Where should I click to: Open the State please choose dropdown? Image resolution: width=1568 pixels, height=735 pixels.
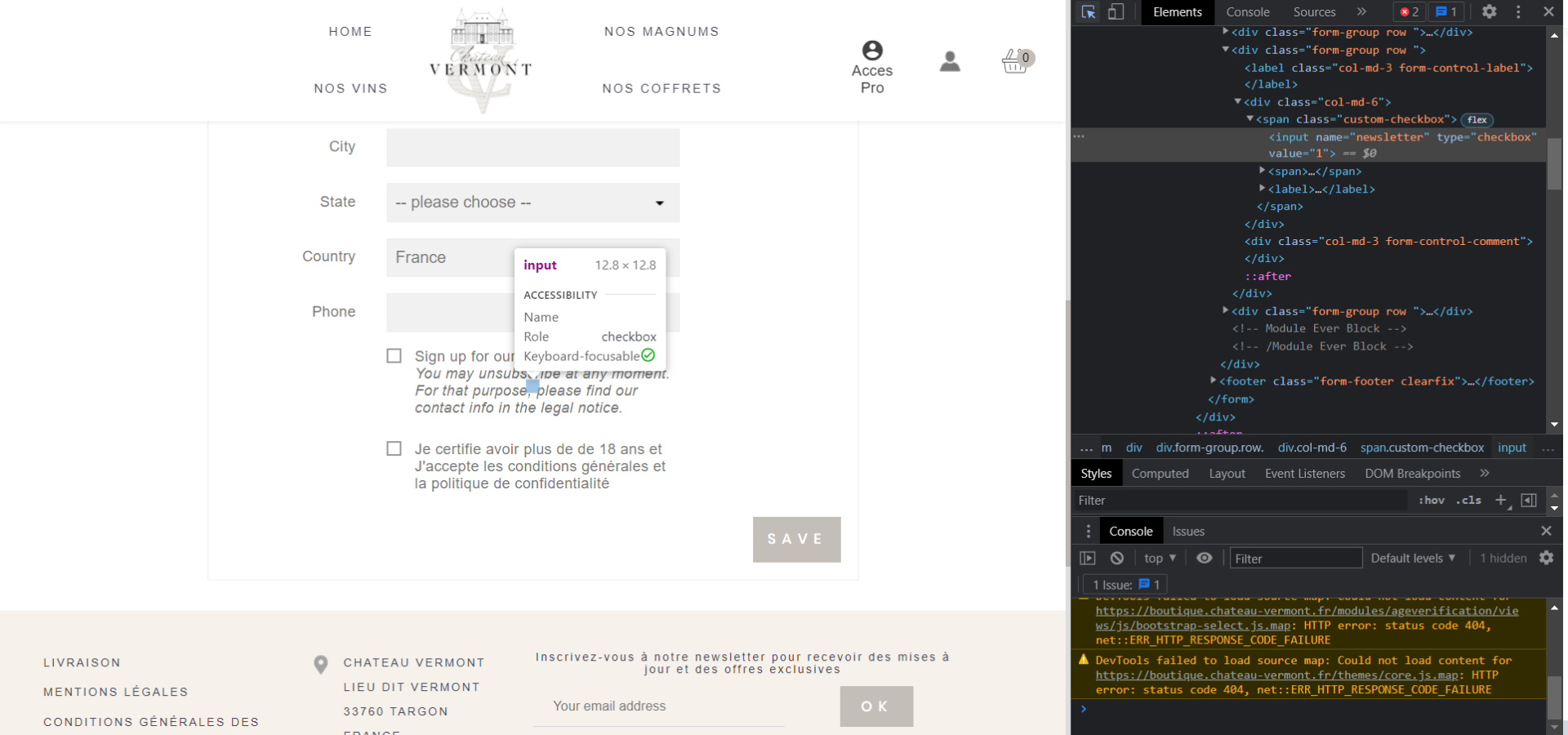pos(533,203)
